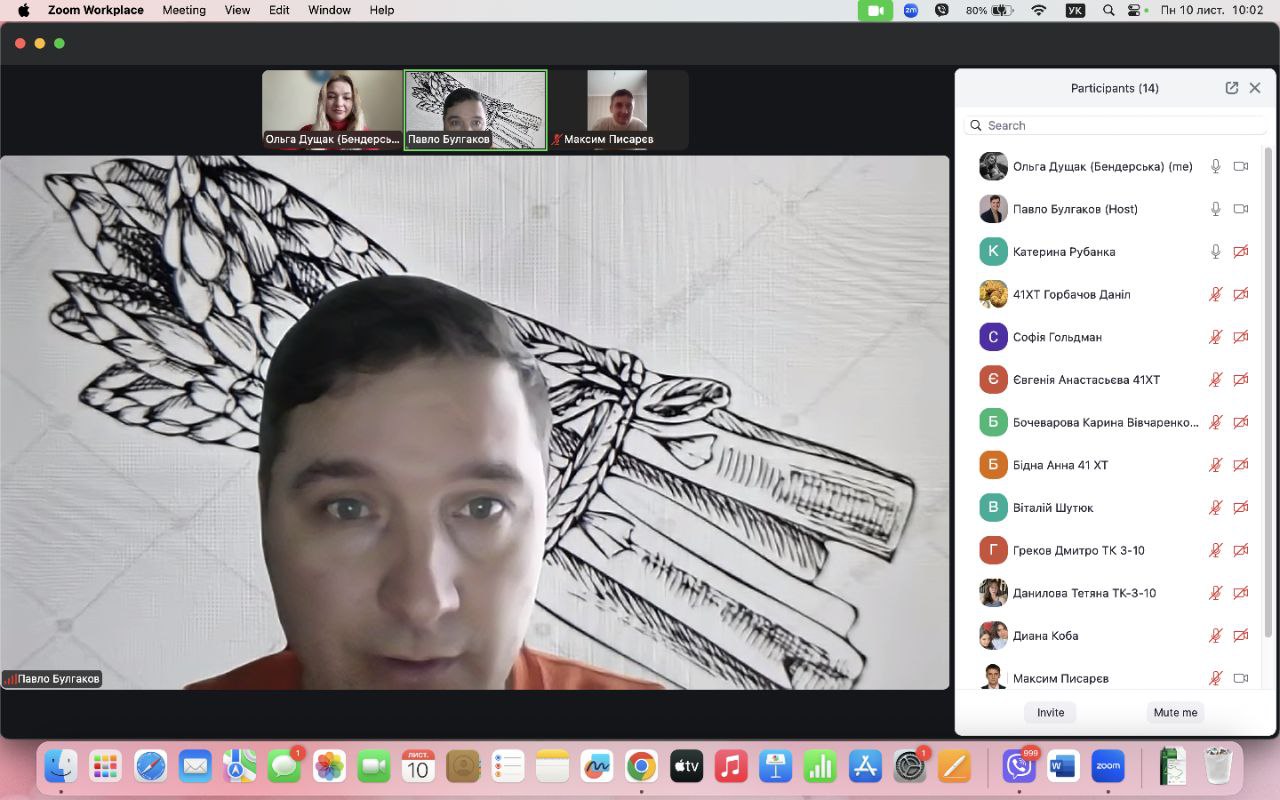The image size is (1280, 800).
Task: Click the Mute me button
Action: click(x=1175, y=713)
